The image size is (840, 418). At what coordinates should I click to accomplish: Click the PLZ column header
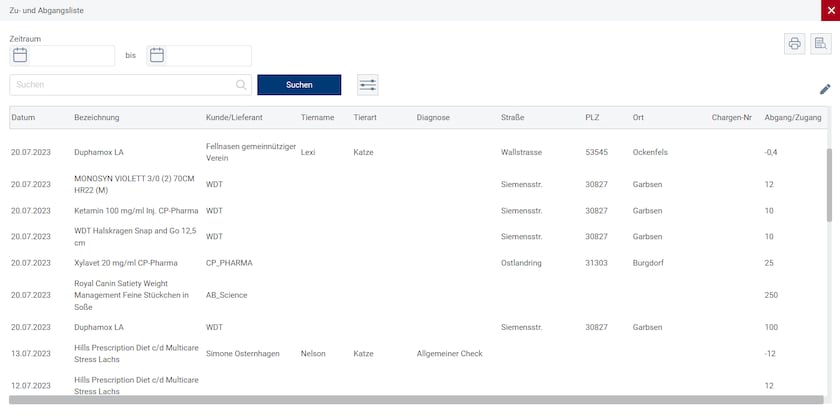point(592,117)
